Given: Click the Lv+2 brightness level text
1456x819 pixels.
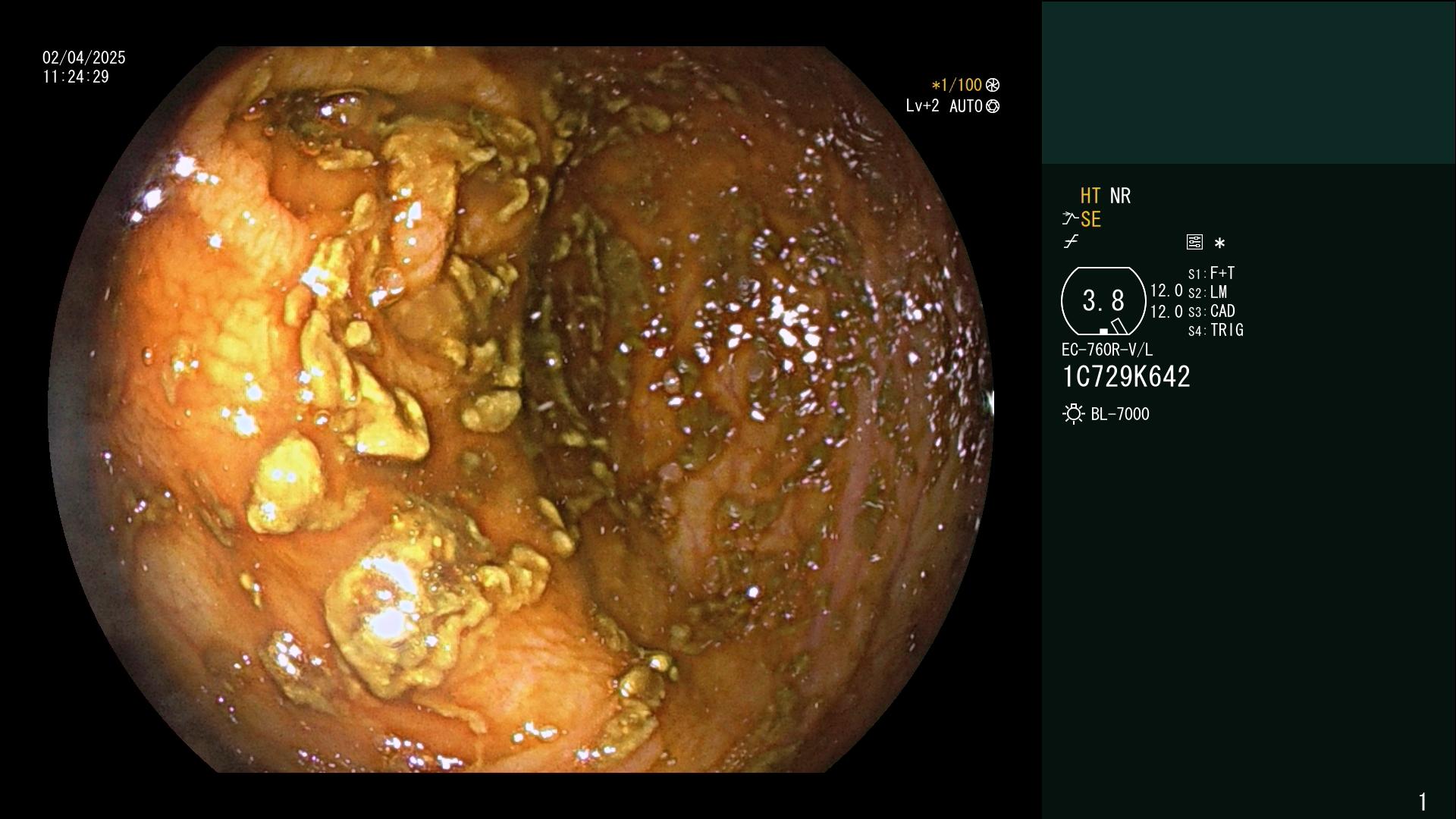Looking at the screenshot, I should tap(922, 106).
